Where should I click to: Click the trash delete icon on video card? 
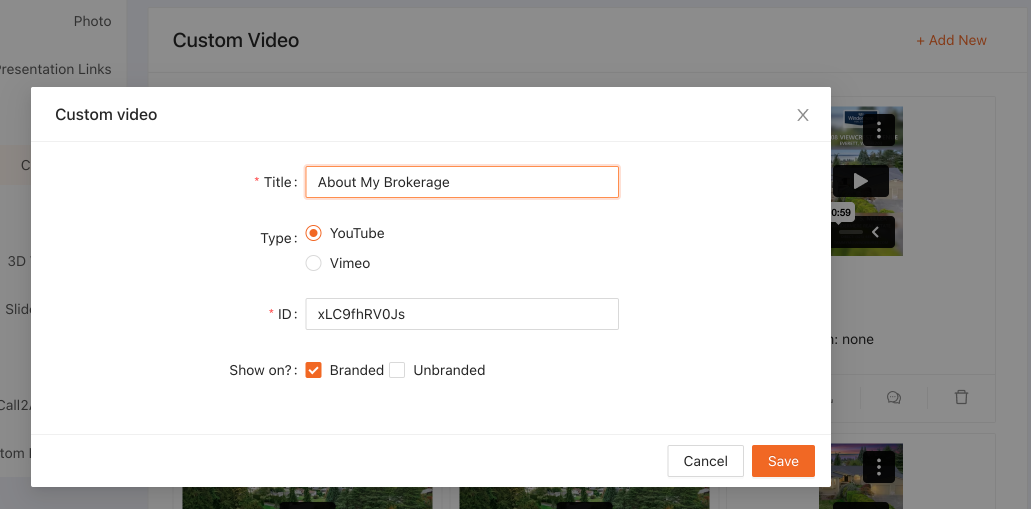click(961, 397)
